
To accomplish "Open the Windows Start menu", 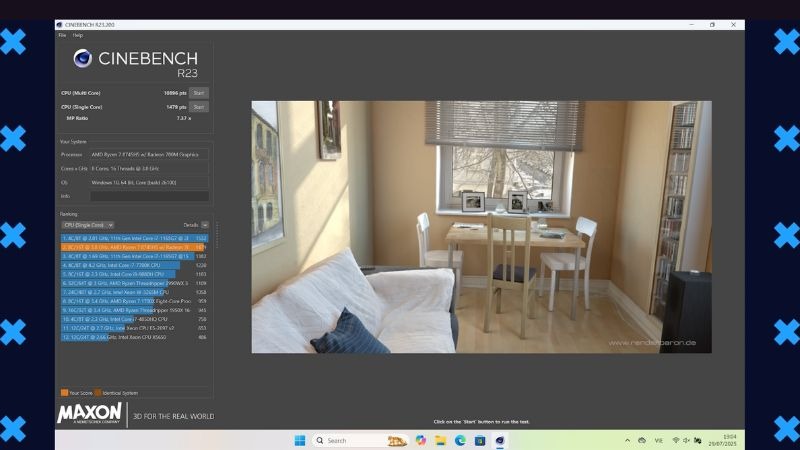I will click(299, 440).
